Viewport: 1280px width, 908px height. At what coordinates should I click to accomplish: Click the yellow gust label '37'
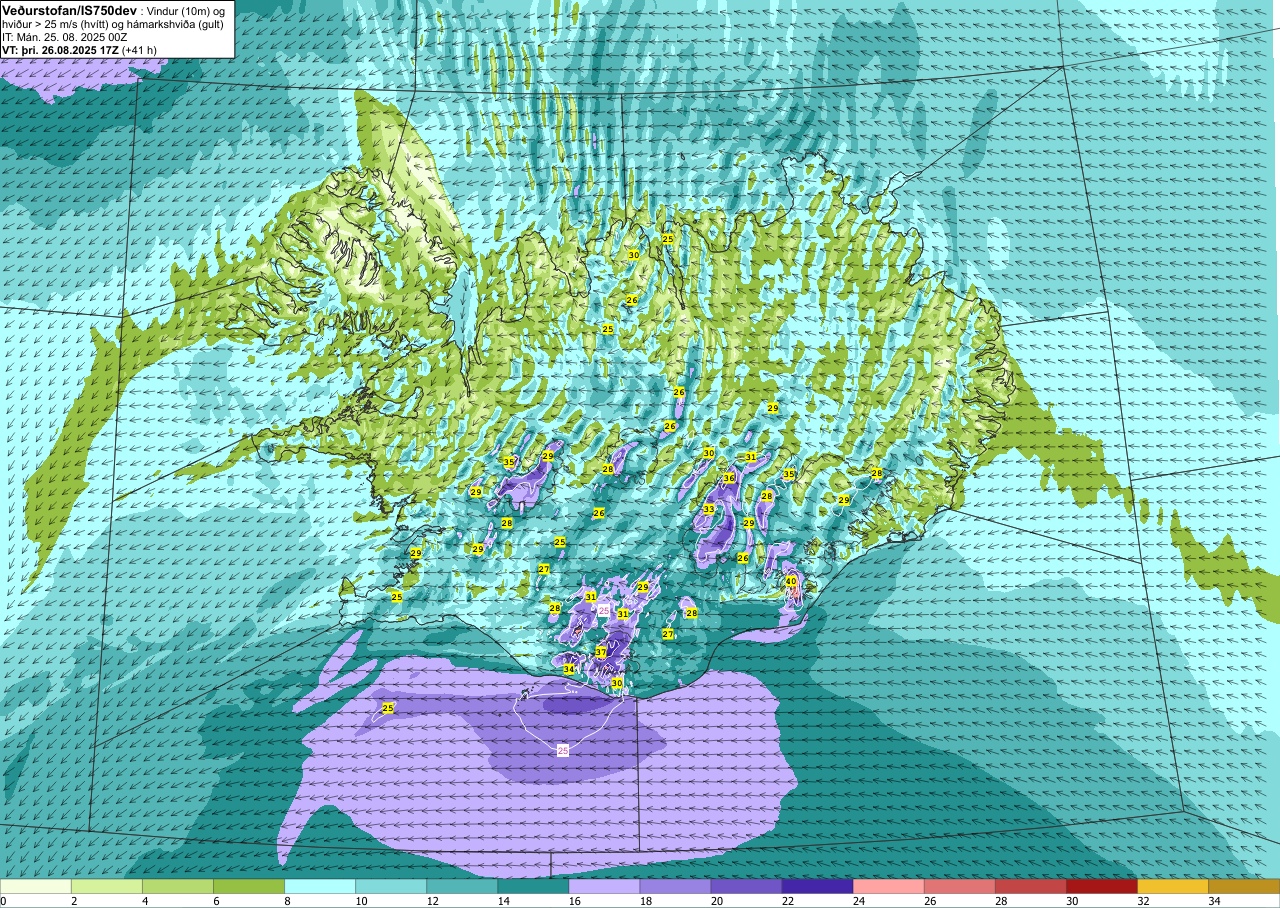[601, 652]
